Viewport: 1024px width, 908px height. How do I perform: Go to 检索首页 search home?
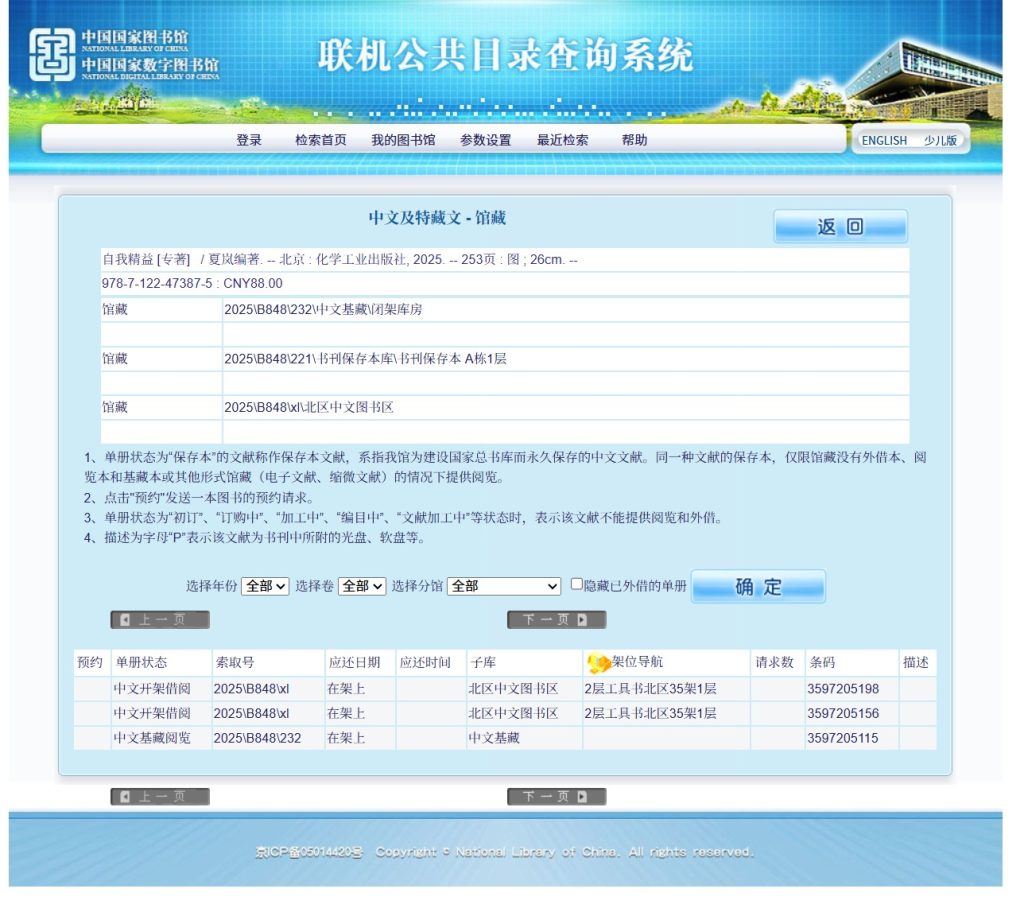coord(320,140)
